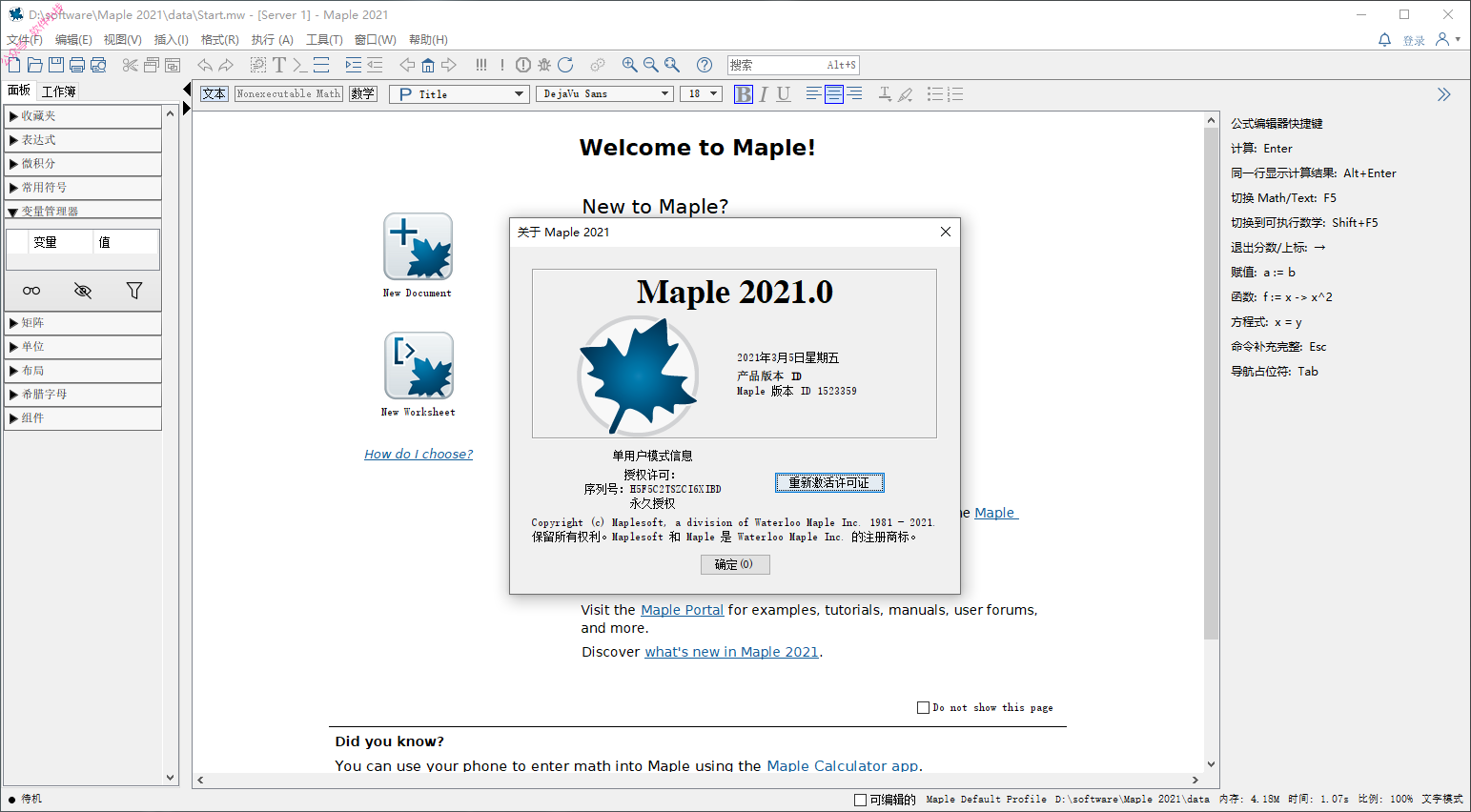Image resolution: width=1471 pixels, height=812 pixels.
Task: Open the 工具(T) menu
Action: [324, 40]
